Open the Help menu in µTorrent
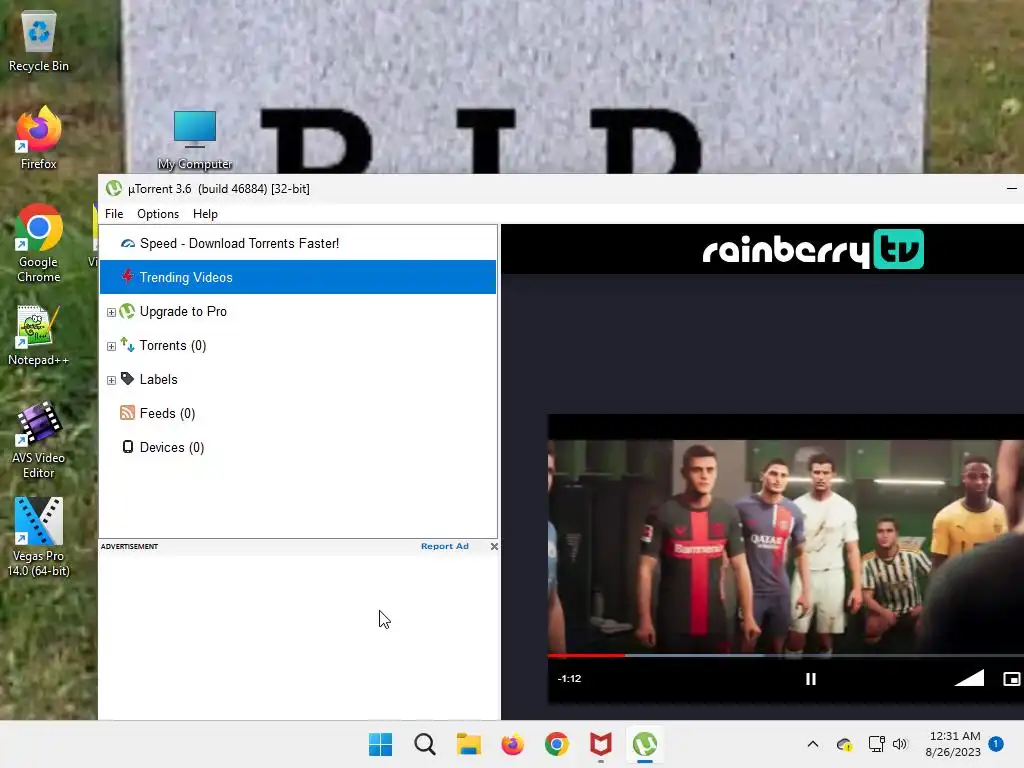 pyautogui.click(x=205, y=214)
